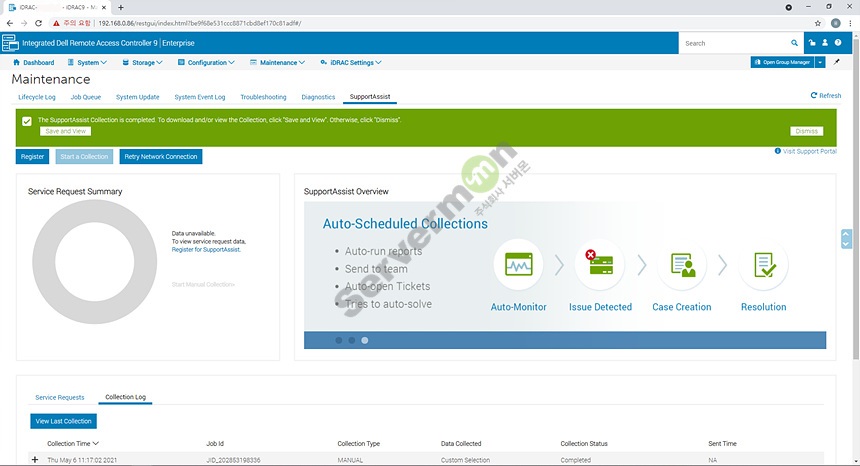Click Job Id JID_202853198336
The image size is (860, 466).
(233, 460)
